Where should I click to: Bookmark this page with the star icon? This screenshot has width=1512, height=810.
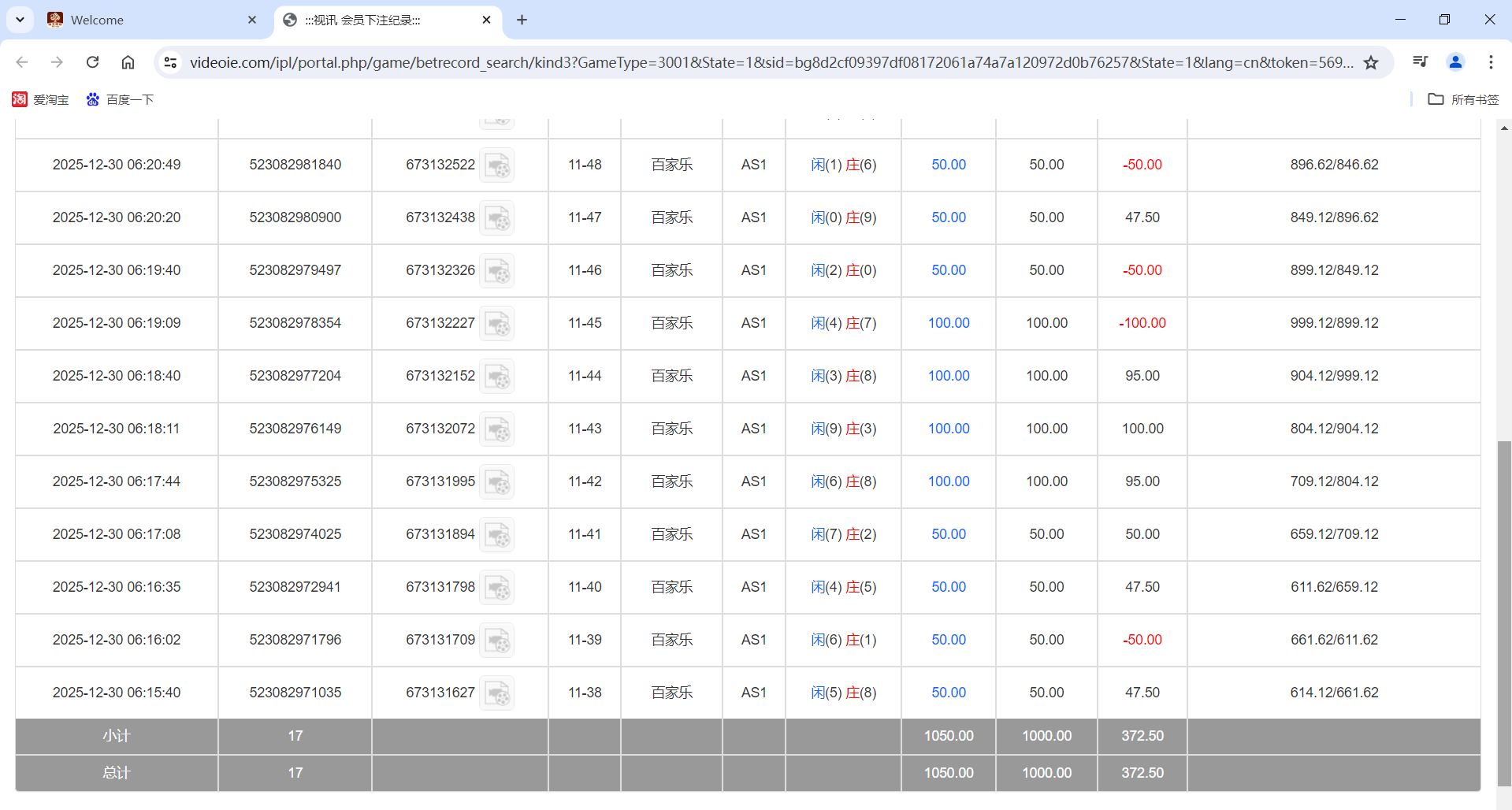[1372, 62]
